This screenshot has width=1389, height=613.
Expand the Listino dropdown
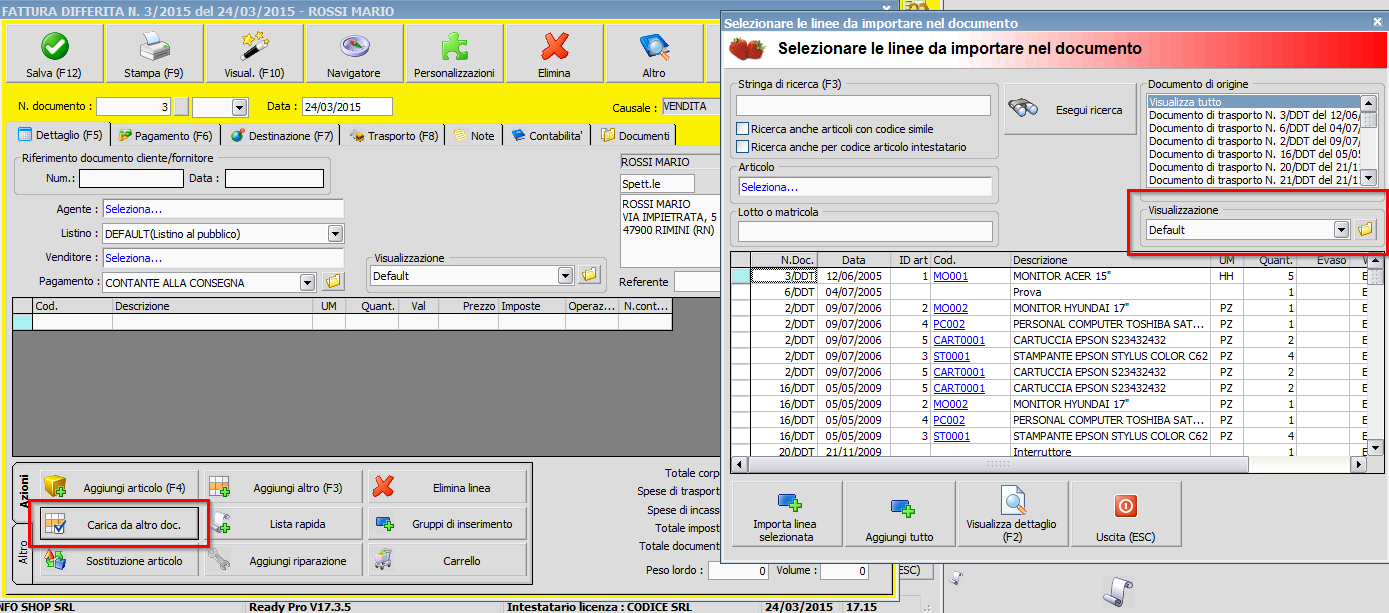[x=335, y=234]
